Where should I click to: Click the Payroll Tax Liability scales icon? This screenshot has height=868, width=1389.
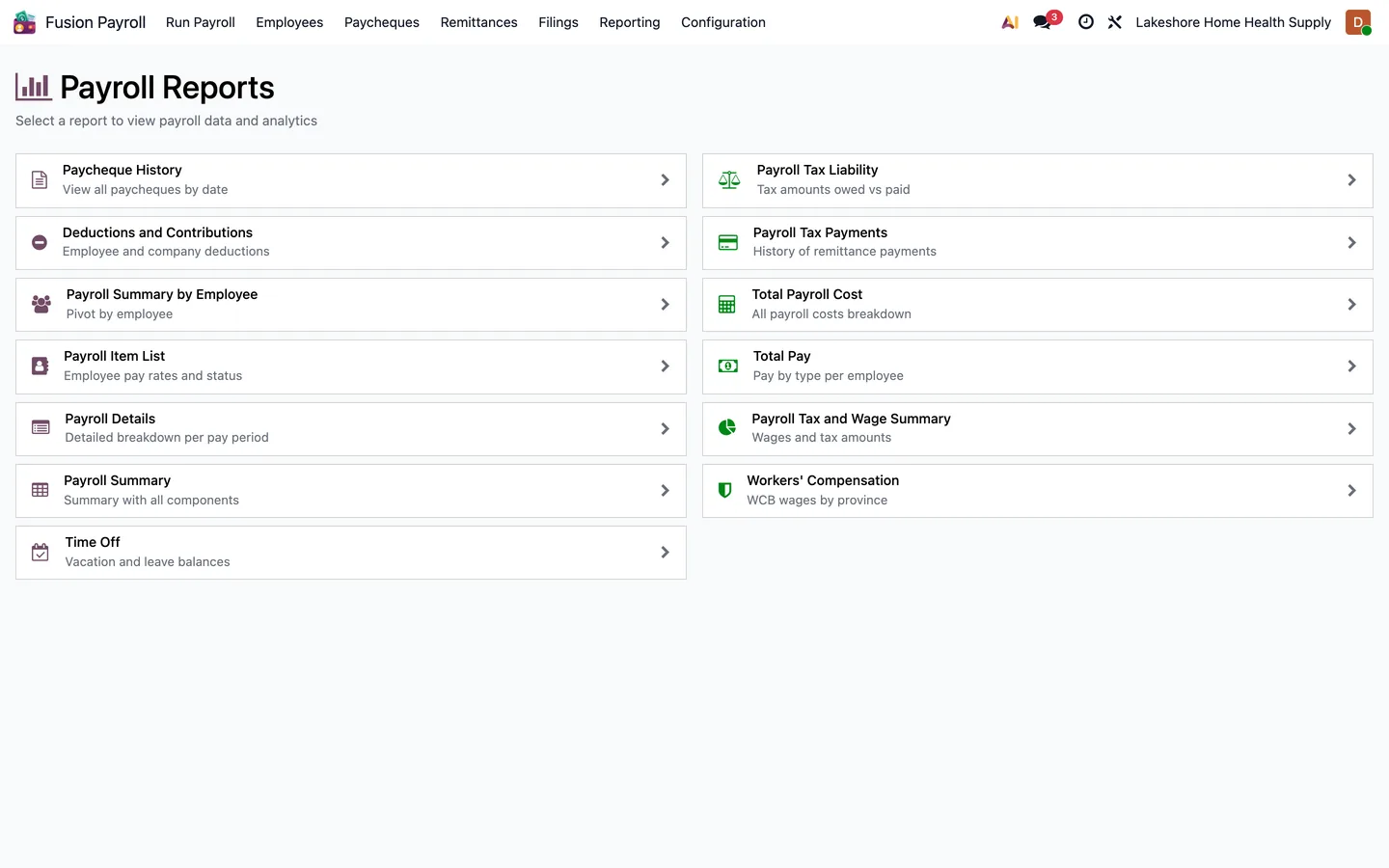[x=729, y=180]
